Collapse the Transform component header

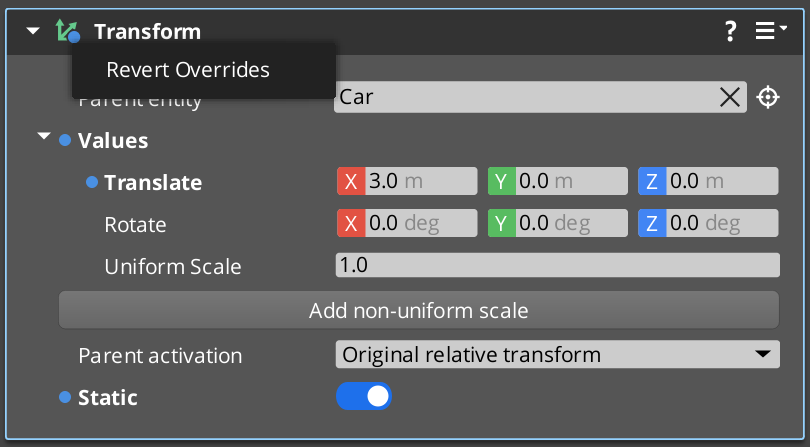tap(34, 32)
